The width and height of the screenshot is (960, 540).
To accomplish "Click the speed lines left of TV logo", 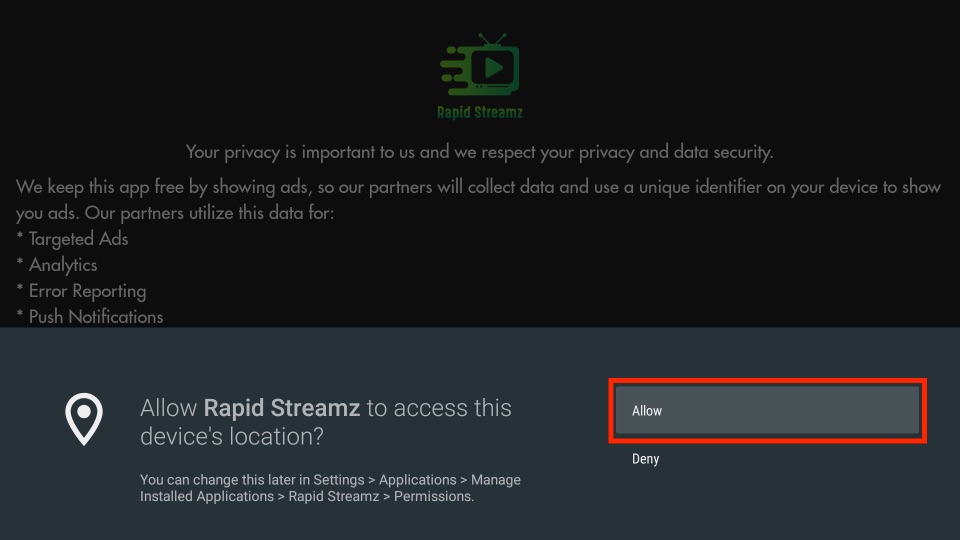I will pos(456,71).
